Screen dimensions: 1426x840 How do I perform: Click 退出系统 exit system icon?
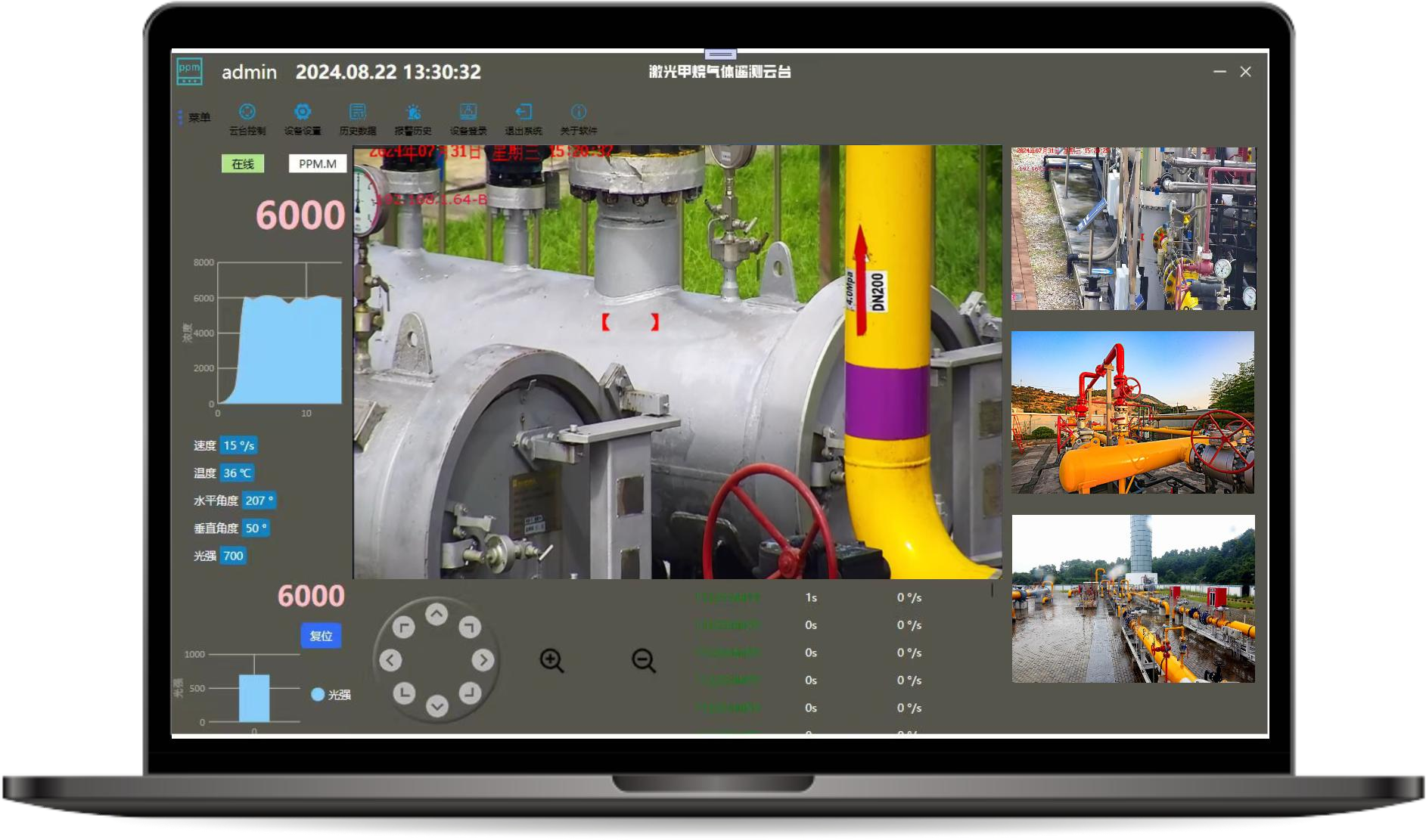tap(523, 113)
